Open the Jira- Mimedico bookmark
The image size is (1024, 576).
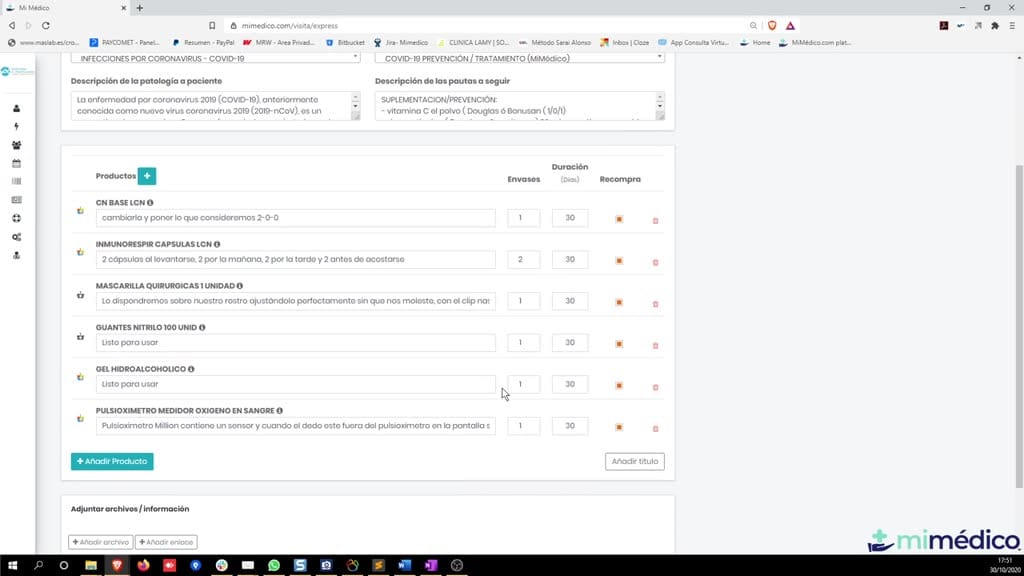point(401,42)
